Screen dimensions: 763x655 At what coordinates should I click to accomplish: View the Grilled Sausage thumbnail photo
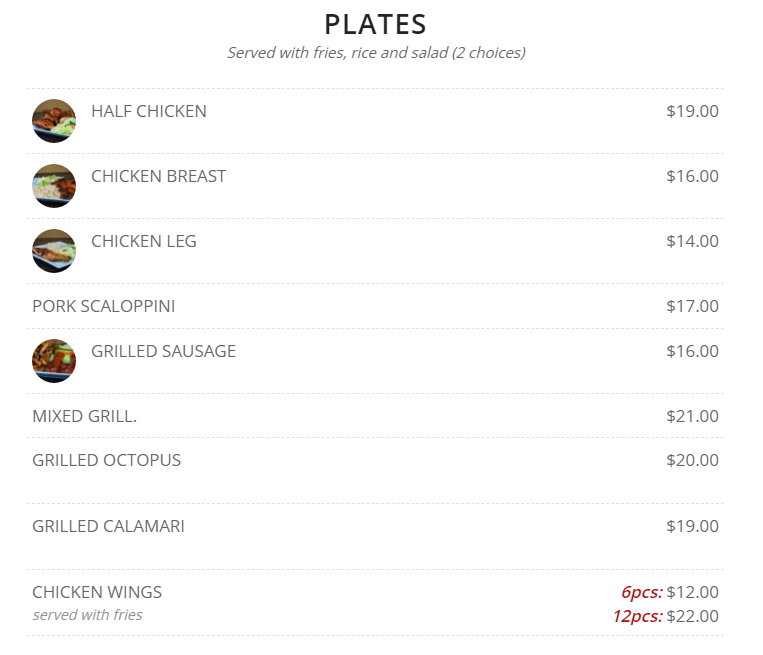(x=54, y=361)
